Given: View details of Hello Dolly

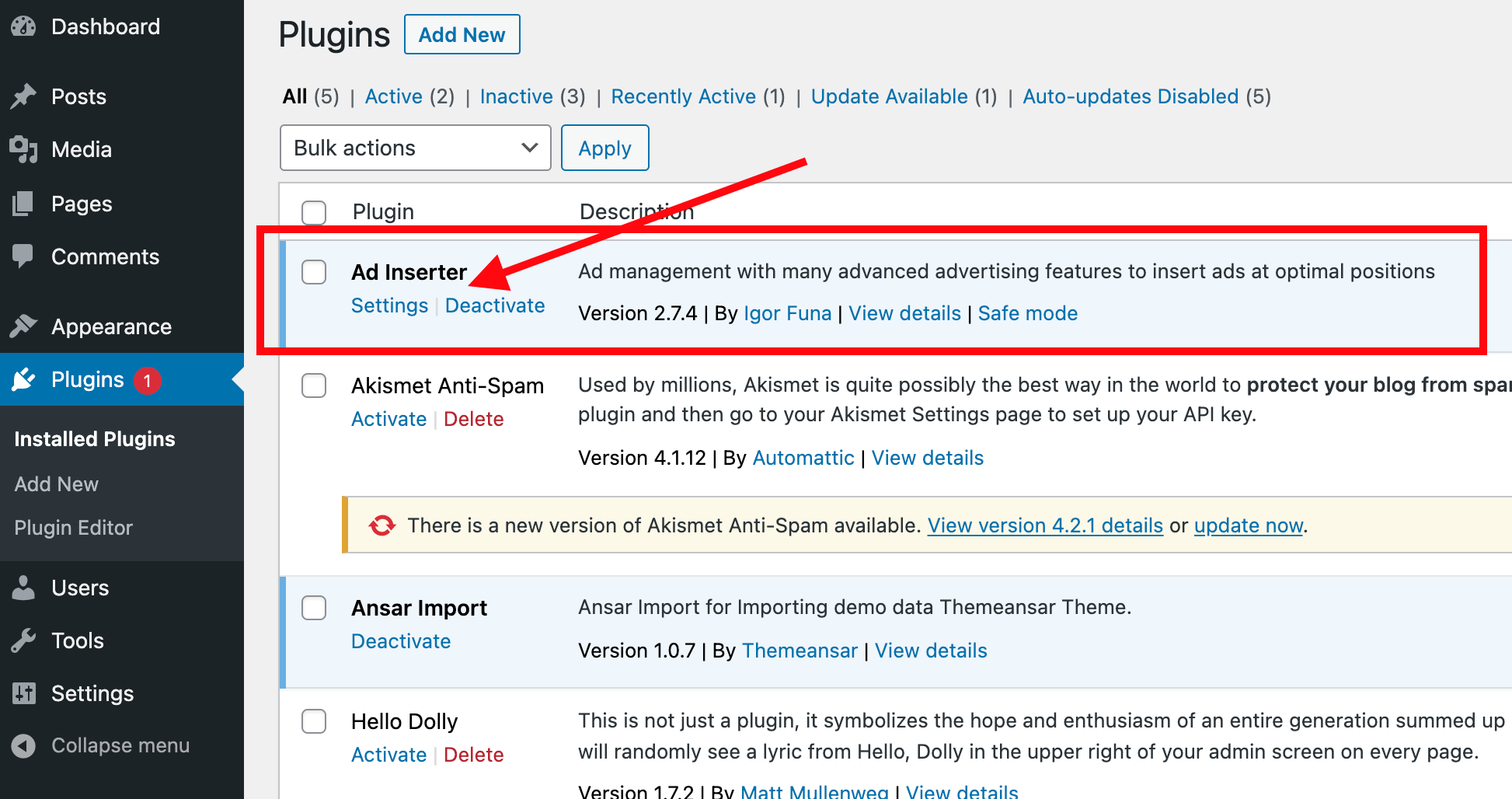Looking at the screenshot, I should 962,791.
